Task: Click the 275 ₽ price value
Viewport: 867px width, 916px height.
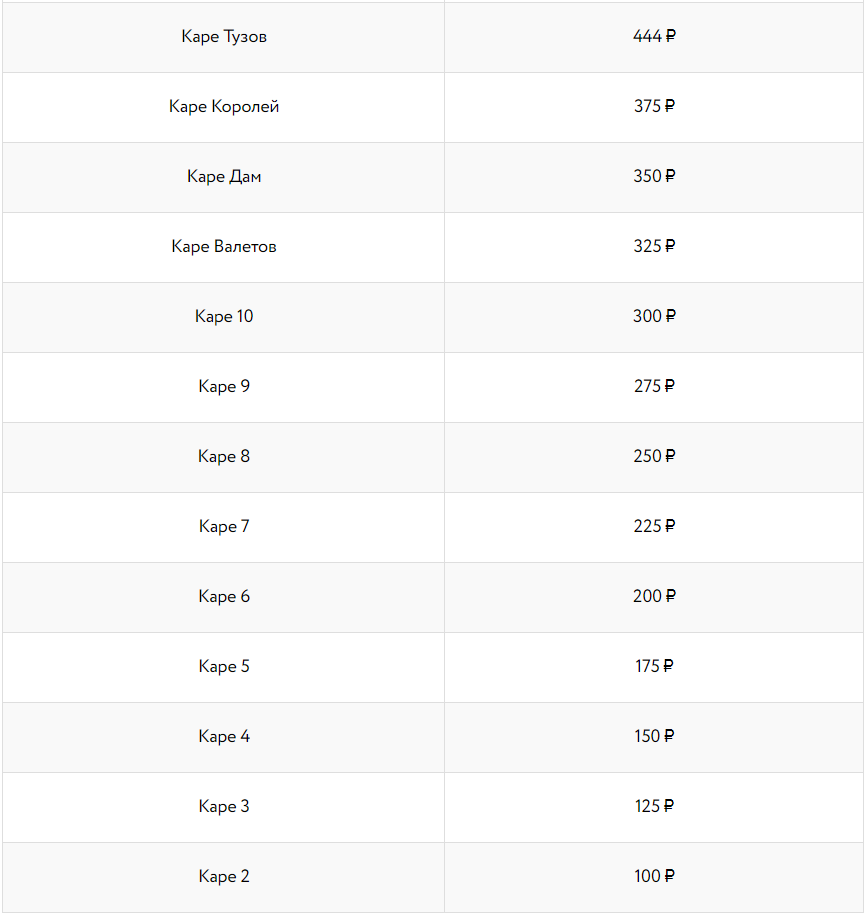Action: tap(655, 387)
